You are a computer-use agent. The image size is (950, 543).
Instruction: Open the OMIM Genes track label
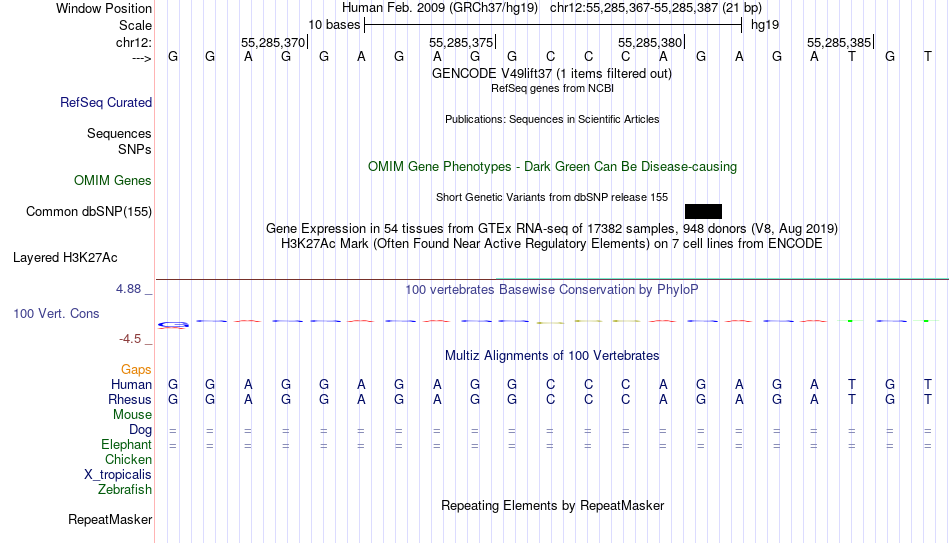pos(113,181)
